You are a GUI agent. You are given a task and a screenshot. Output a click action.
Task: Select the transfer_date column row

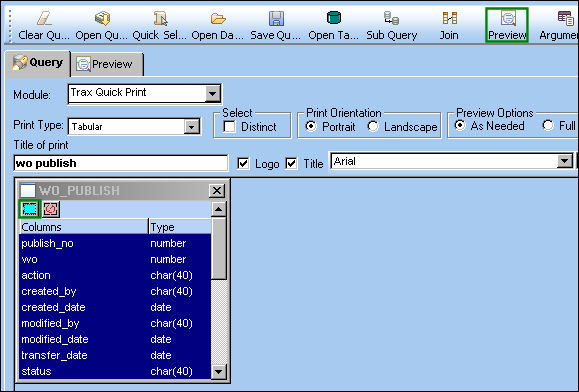[x=115, y=355]
